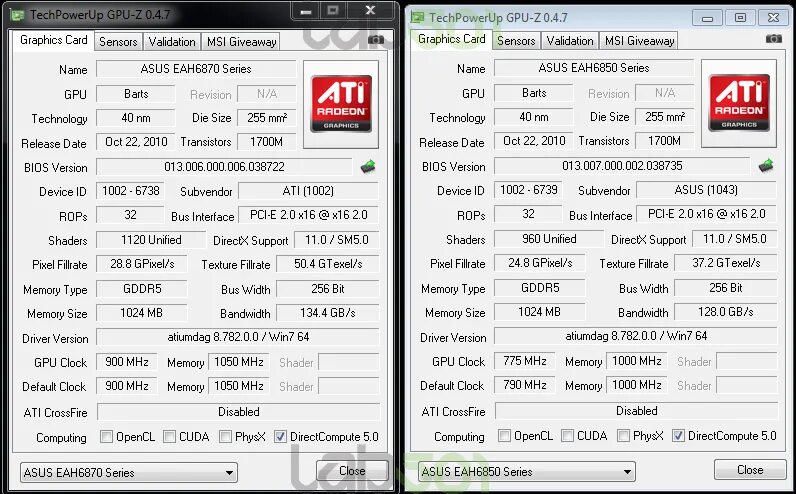Viewport: 796px width, 494px height.
Task: Open Sensors tab in EAH6850 window
Action: point(516,41)
